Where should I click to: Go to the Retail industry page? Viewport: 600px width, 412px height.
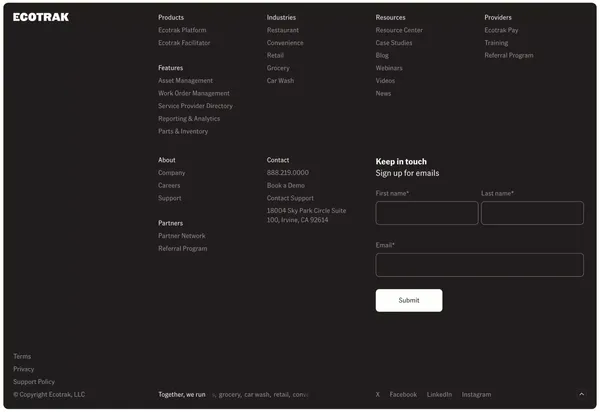275,55
